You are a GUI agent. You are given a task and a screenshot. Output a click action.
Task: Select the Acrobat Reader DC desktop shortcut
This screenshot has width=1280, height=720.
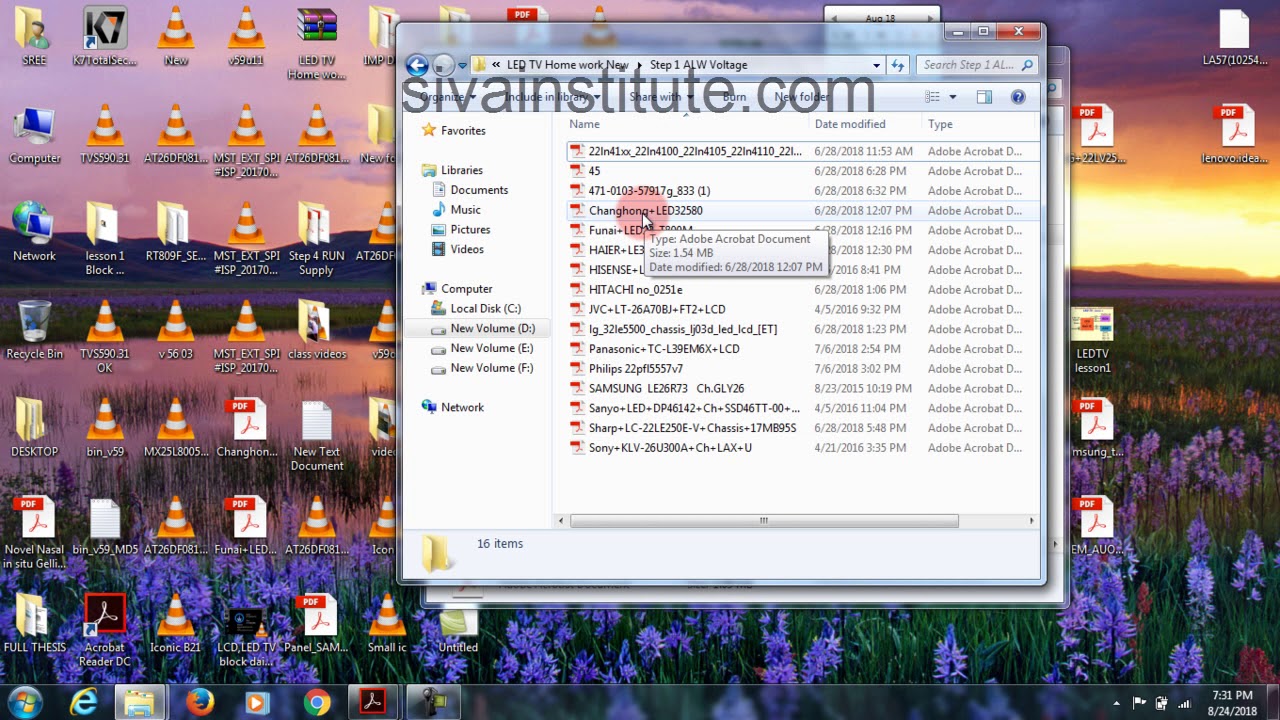click(104, 631)
